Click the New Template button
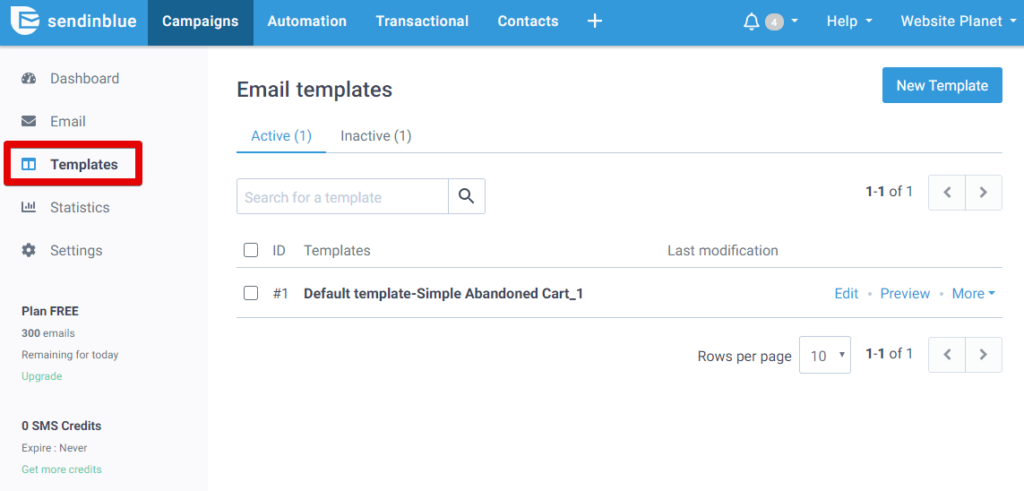This screenshot has width=1024, height=491. [x=942, y=86]
